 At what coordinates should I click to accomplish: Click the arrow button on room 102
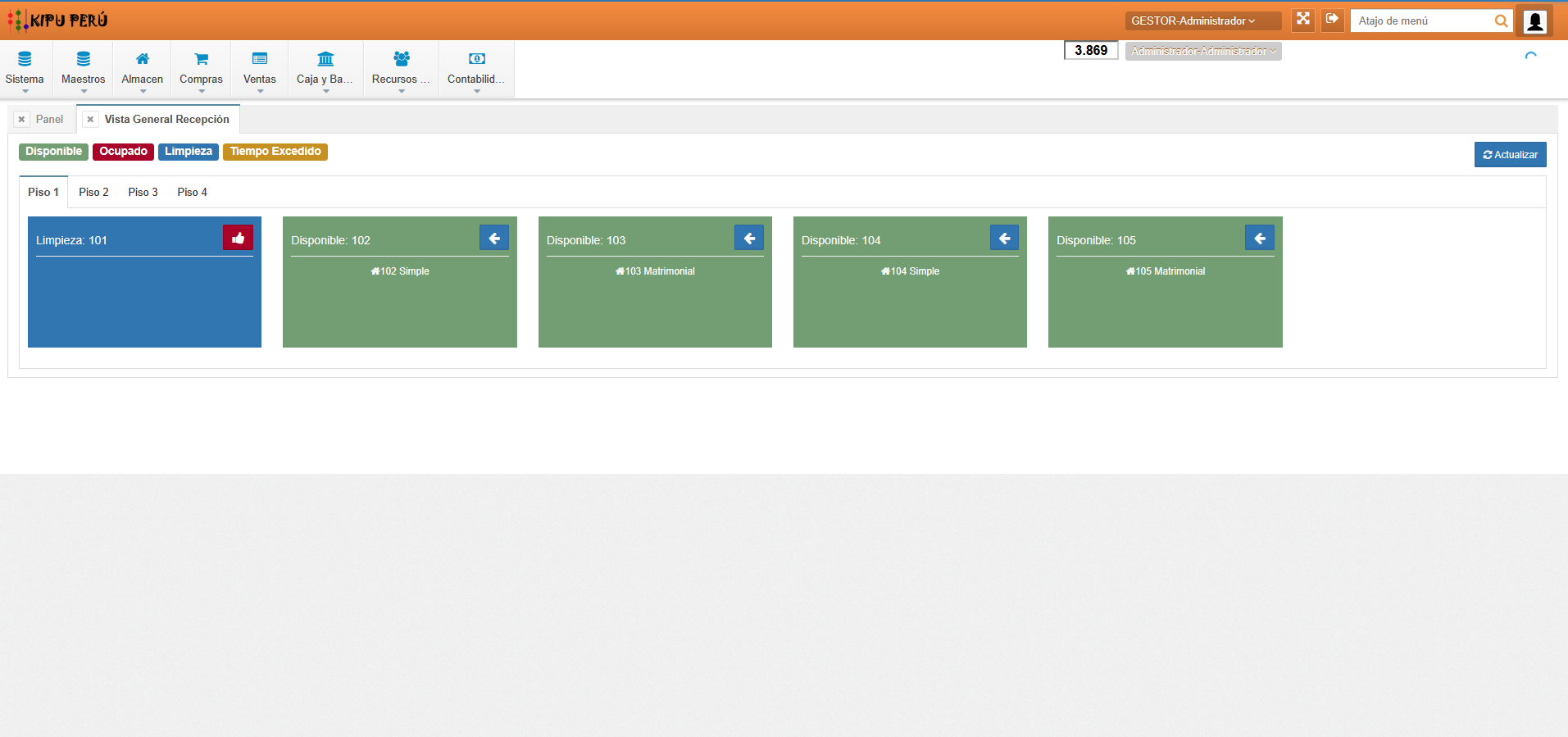(494, 238)
